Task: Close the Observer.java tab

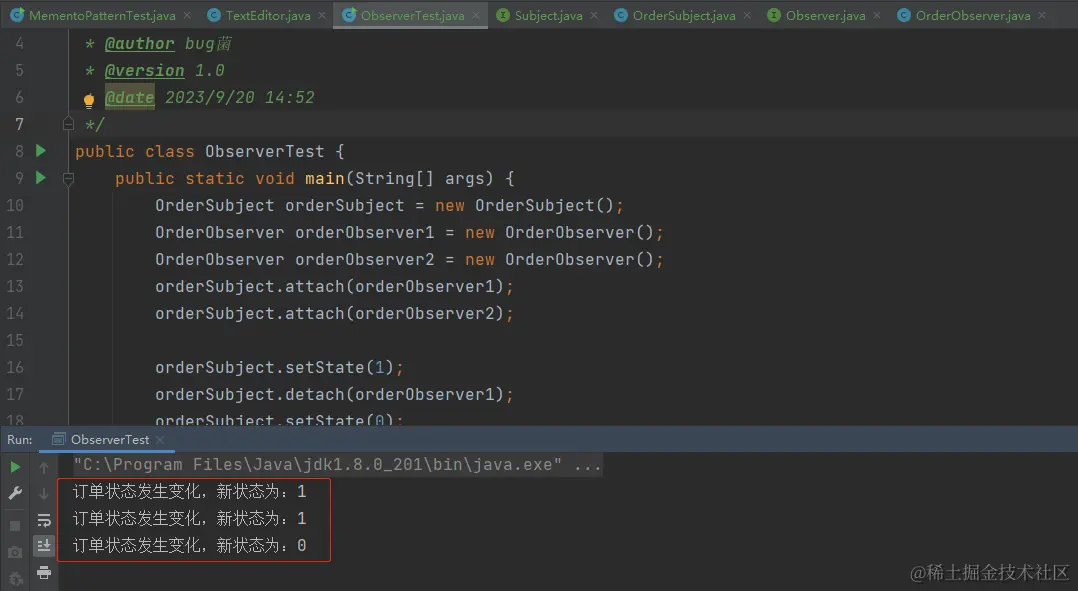Action: [x=877, y=15]
